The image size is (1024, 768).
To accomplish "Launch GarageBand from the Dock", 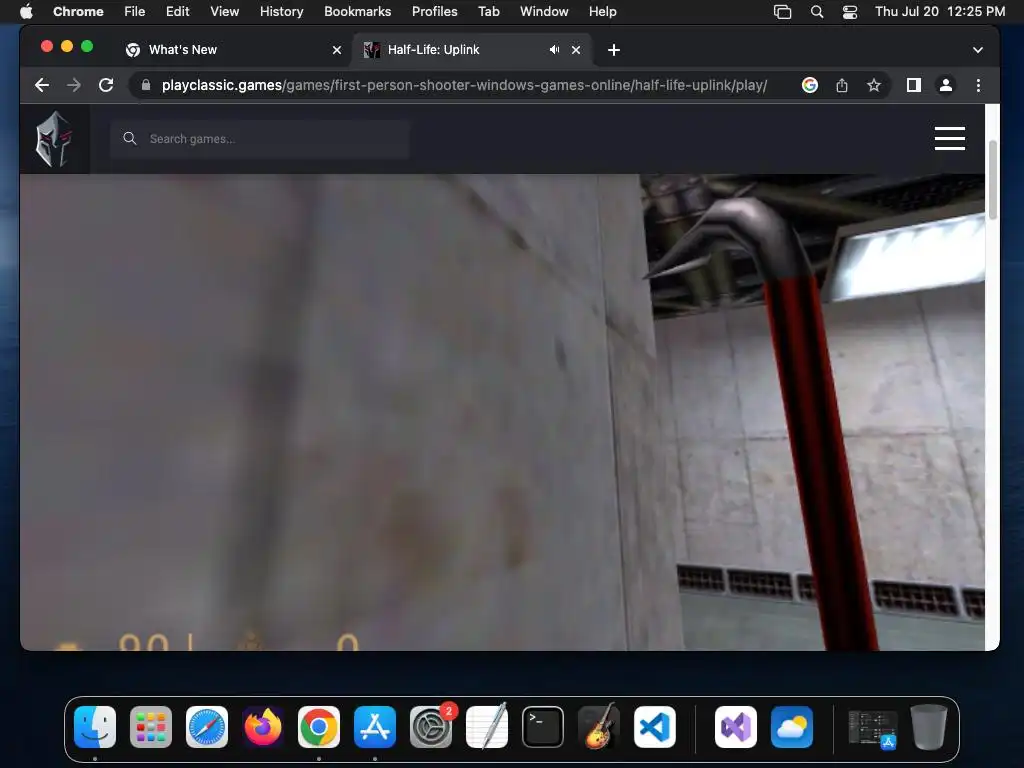I will [x=599, y=726].
